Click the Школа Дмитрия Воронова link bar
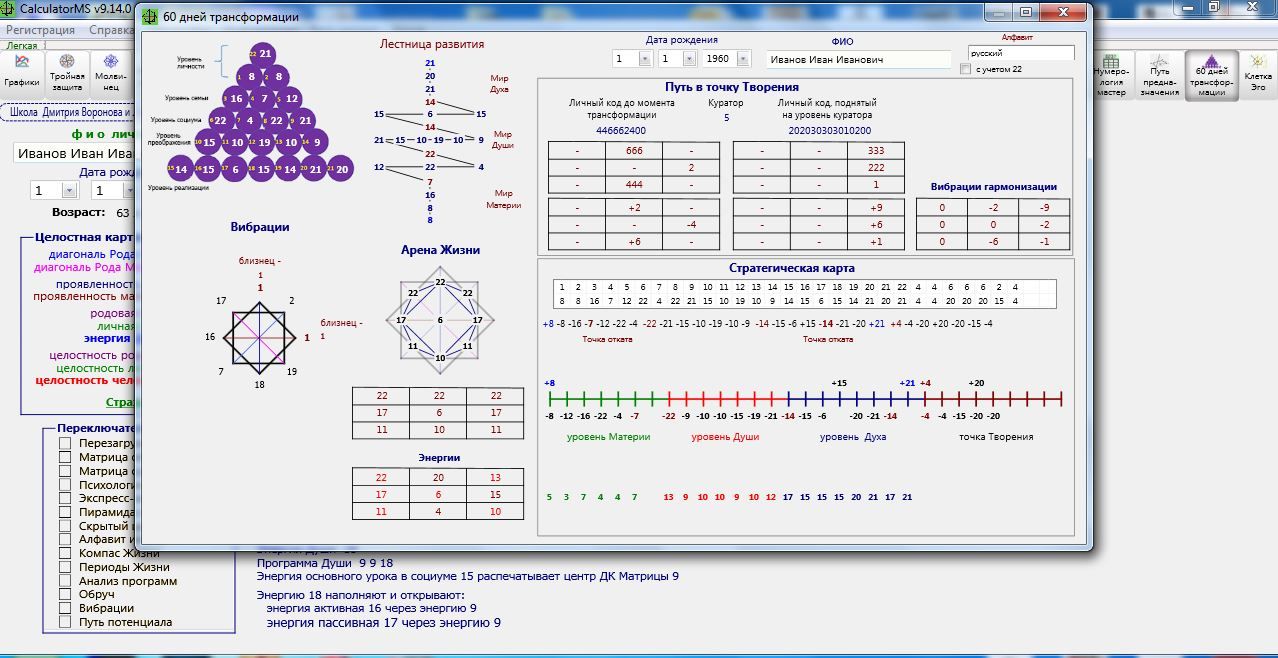The image size is (1278, 658). (x=70, y=112)
